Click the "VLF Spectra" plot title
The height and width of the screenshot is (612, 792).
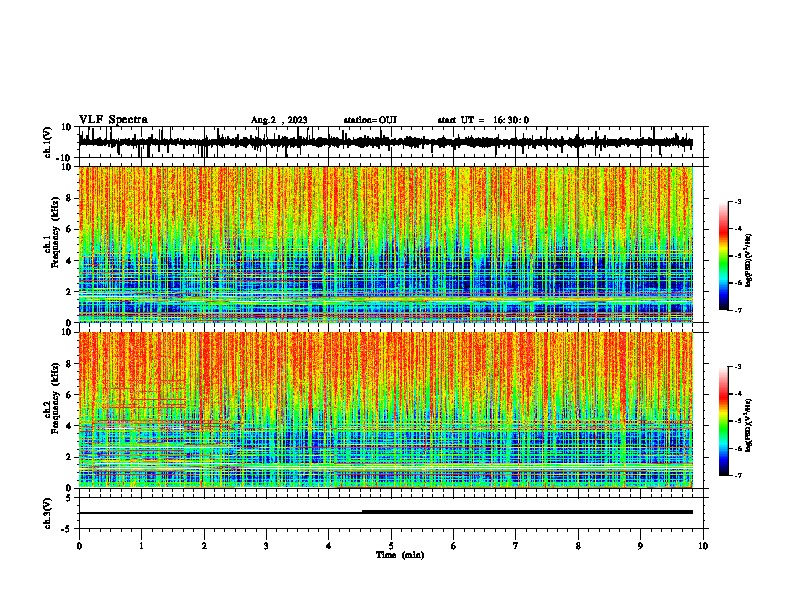click(x=113, y=120)
